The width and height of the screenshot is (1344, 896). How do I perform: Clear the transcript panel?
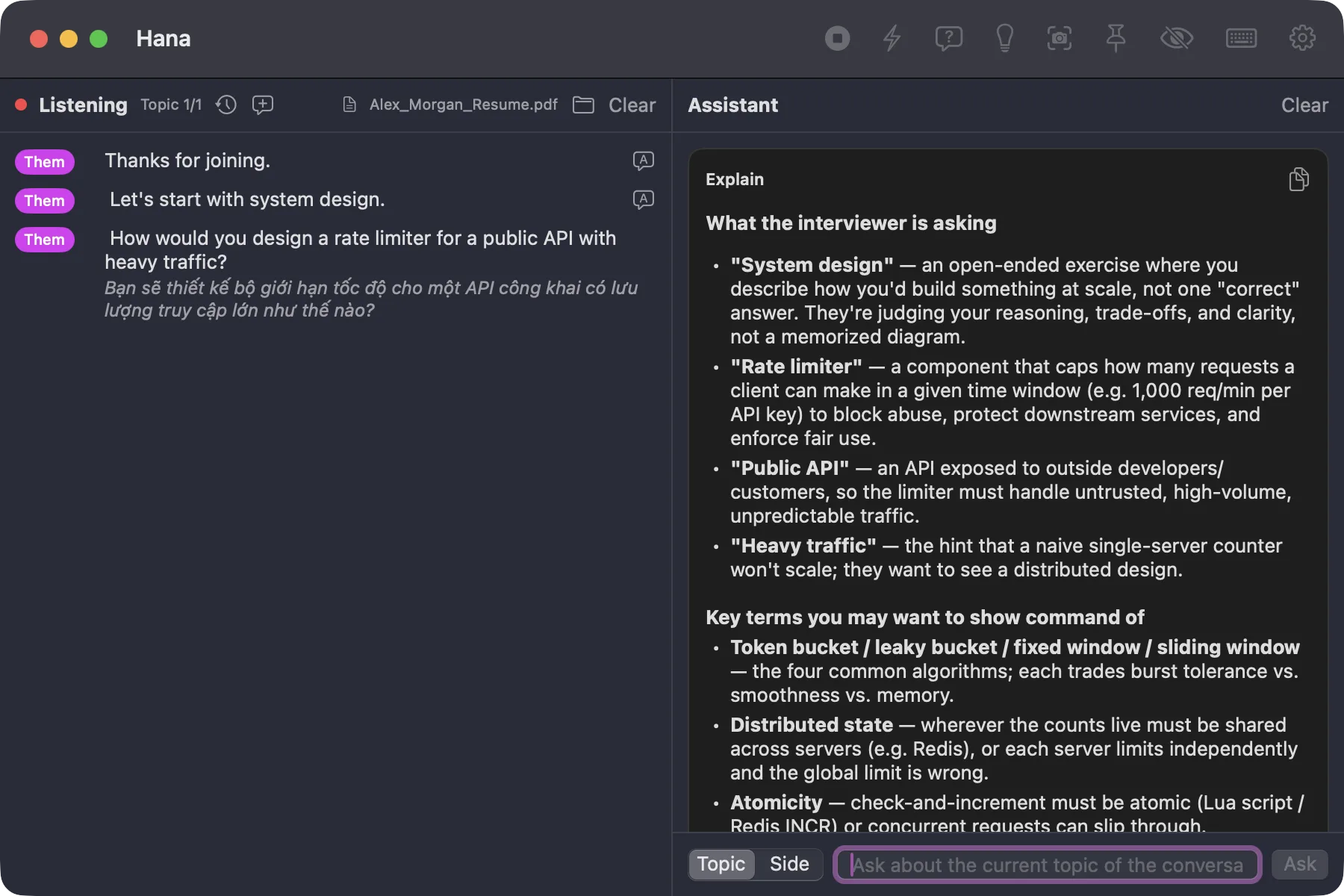pyautogui.click(x=632, y=105)
